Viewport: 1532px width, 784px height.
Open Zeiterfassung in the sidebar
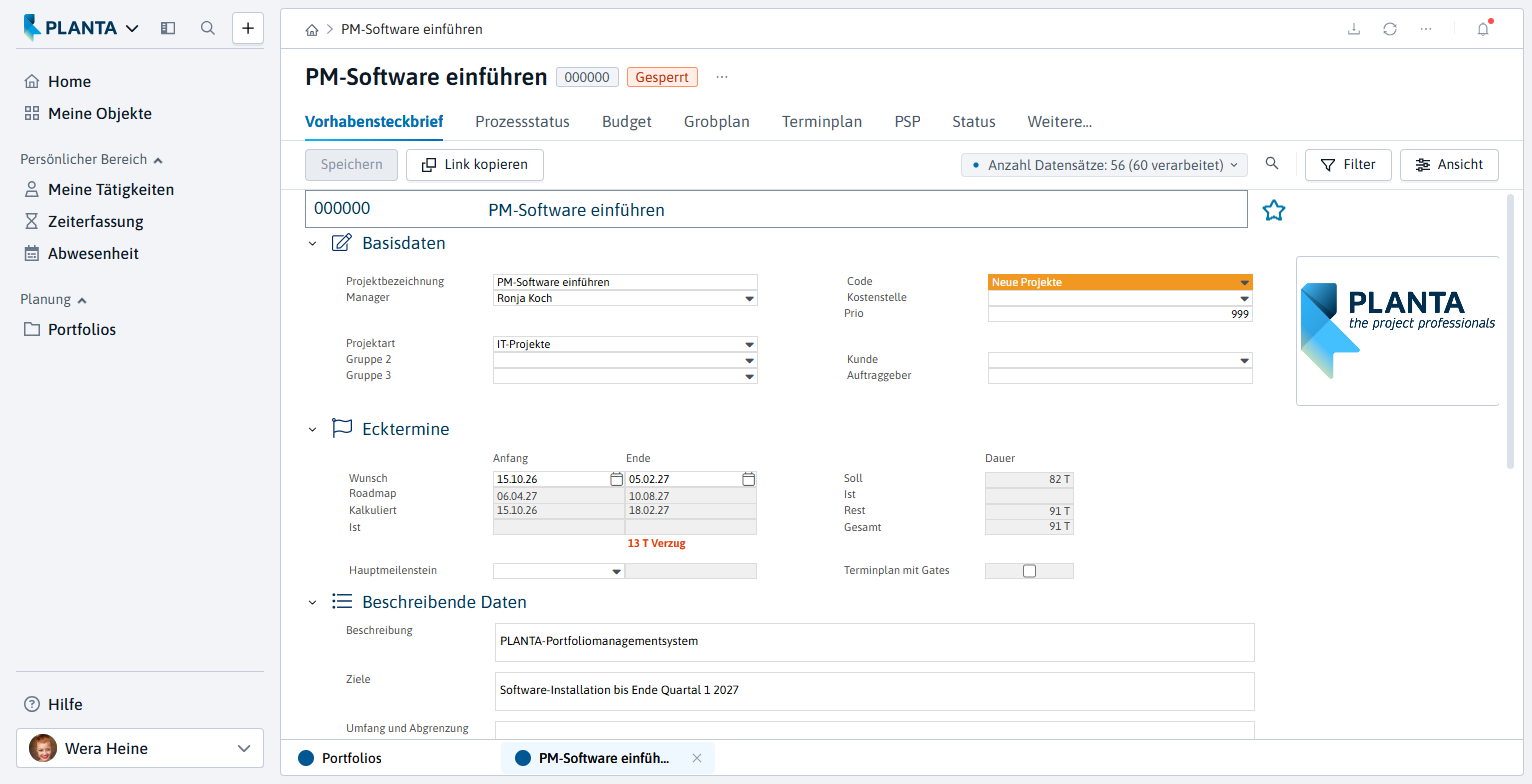(x=84, y=222)
